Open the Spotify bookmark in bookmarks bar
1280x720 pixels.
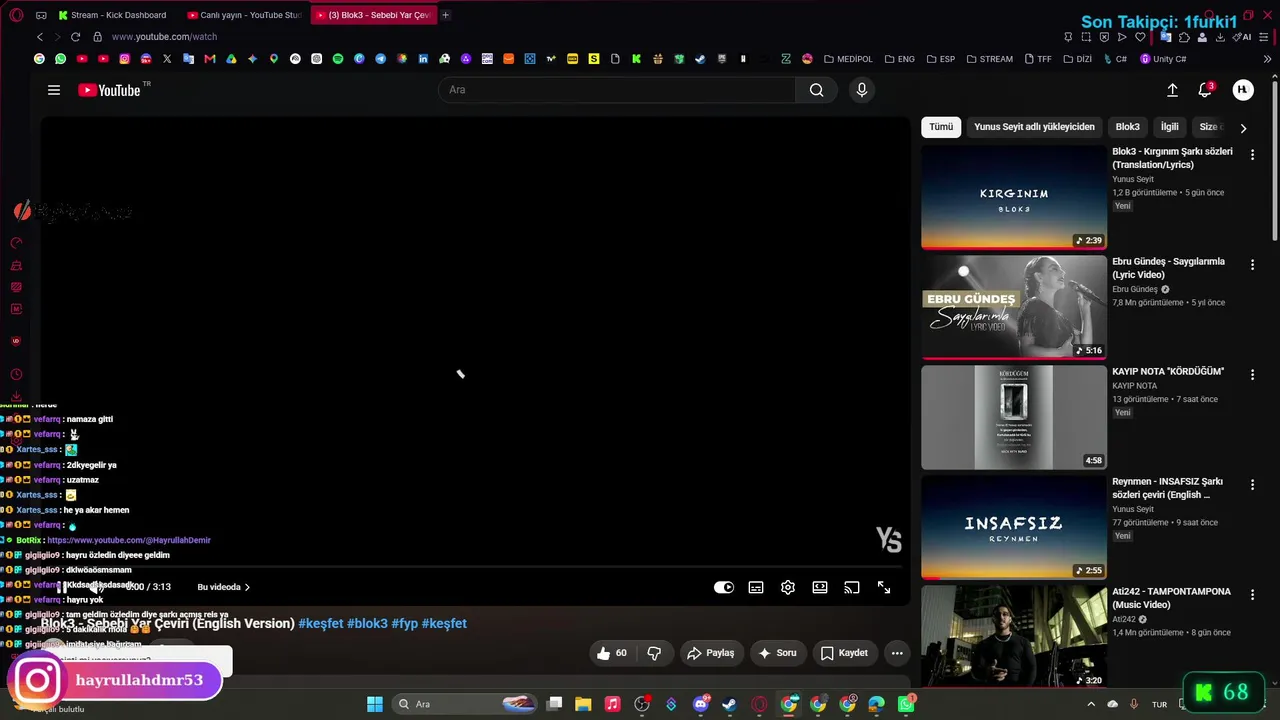coord(338,59)
